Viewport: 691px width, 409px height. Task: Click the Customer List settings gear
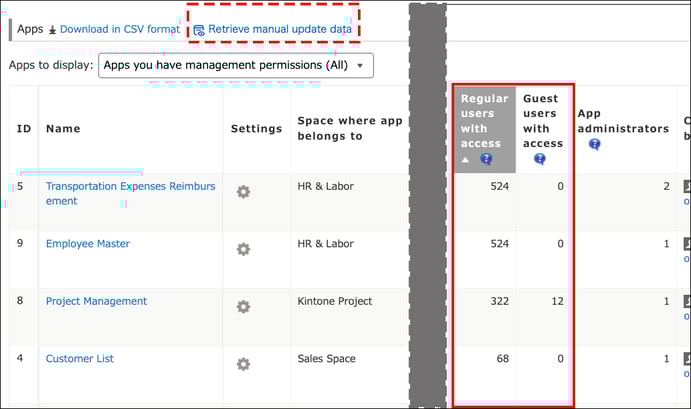243,364
